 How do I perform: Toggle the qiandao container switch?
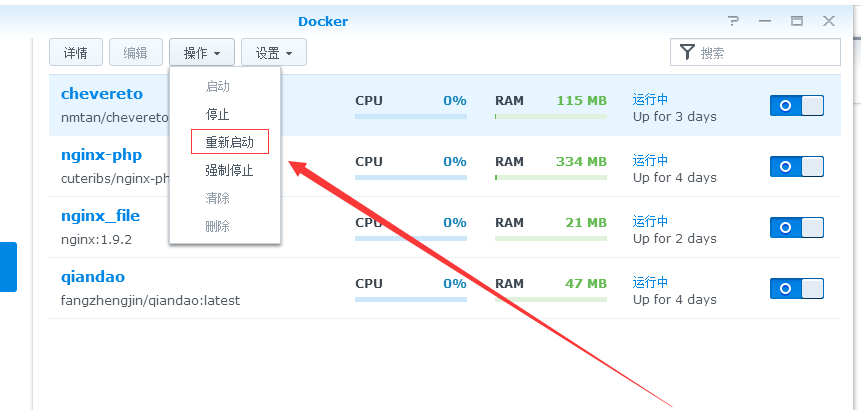pyautogui.click(x=797, y=288)
